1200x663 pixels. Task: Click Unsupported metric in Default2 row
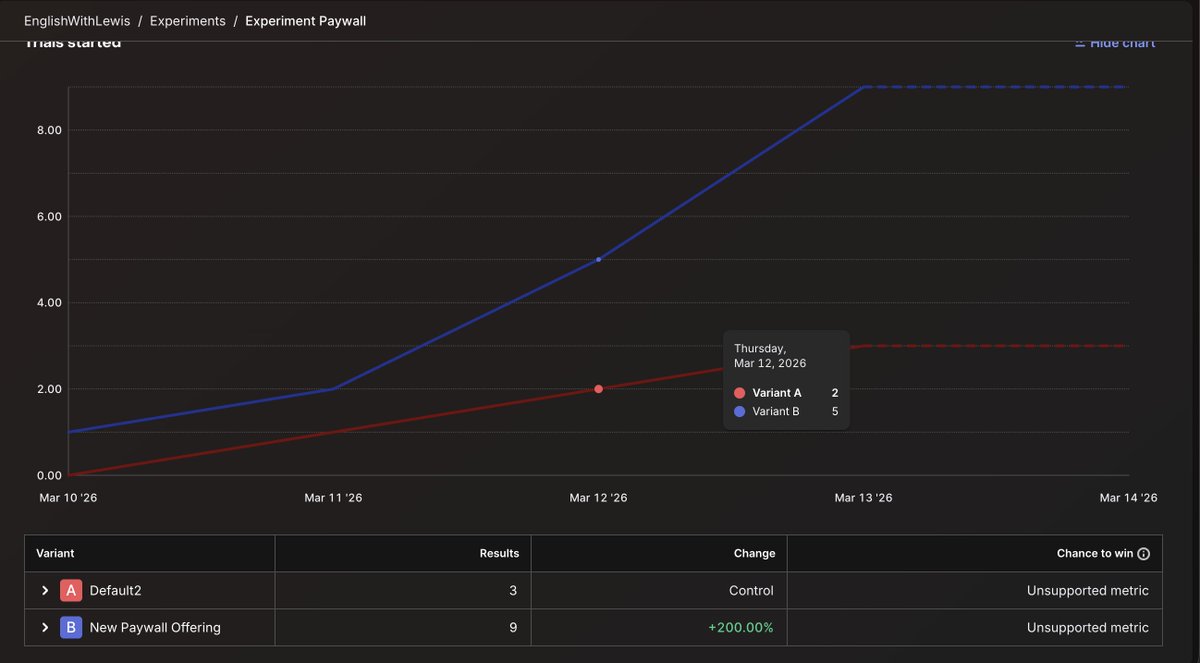pos(1088,591)
